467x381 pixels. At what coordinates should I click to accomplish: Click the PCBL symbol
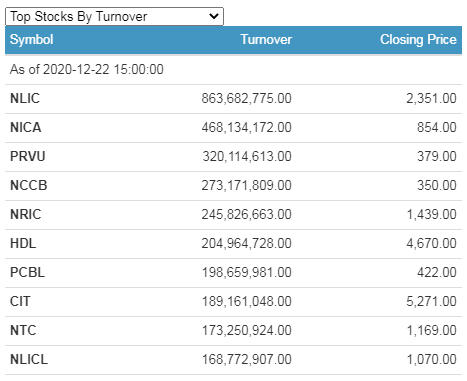click(x=27, y=272)
